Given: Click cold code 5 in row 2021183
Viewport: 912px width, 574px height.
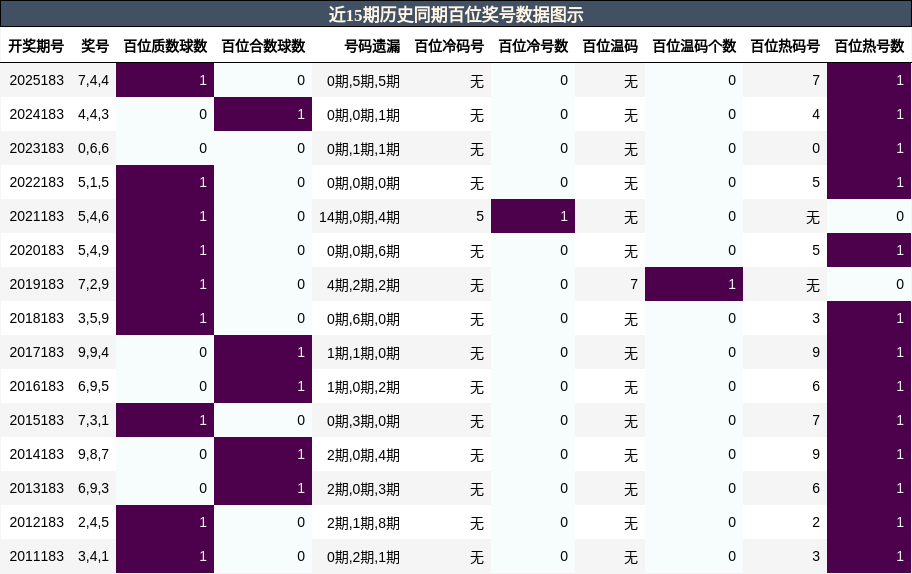Looking at the screenshot, I should point(480,216).
